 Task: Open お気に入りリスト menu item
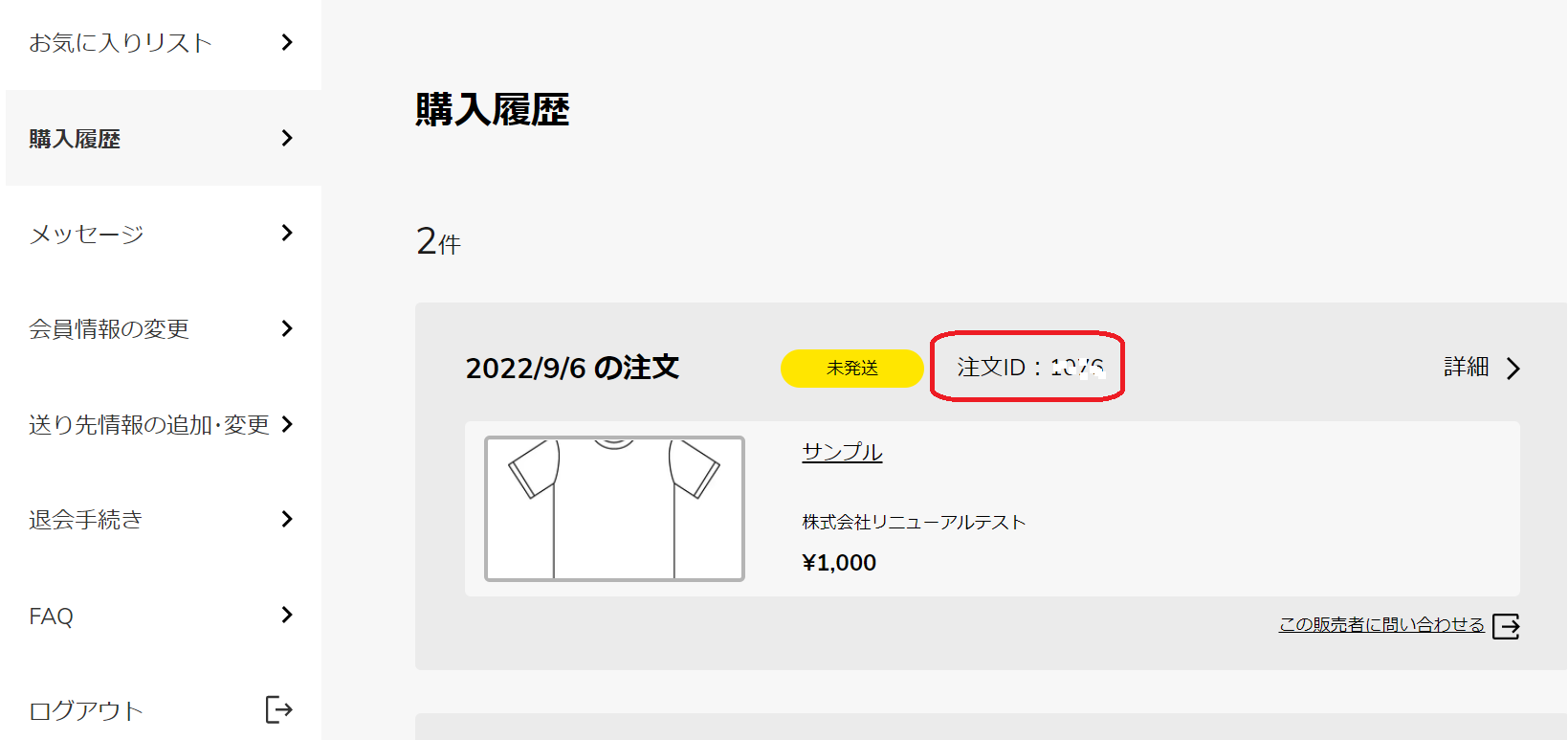coord(121,43)
